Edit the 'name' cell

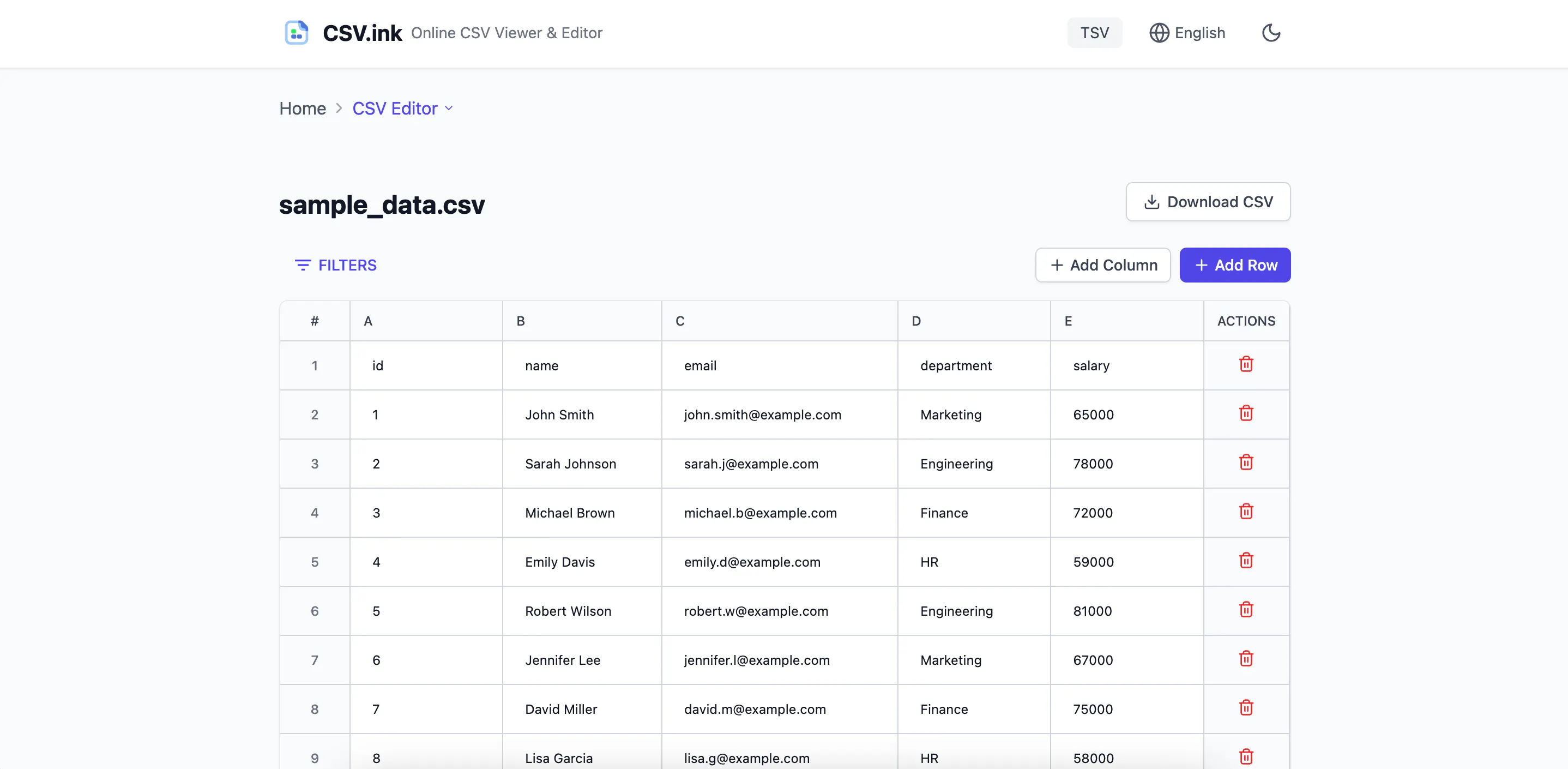pyautogui.click(x=582, y=366)
